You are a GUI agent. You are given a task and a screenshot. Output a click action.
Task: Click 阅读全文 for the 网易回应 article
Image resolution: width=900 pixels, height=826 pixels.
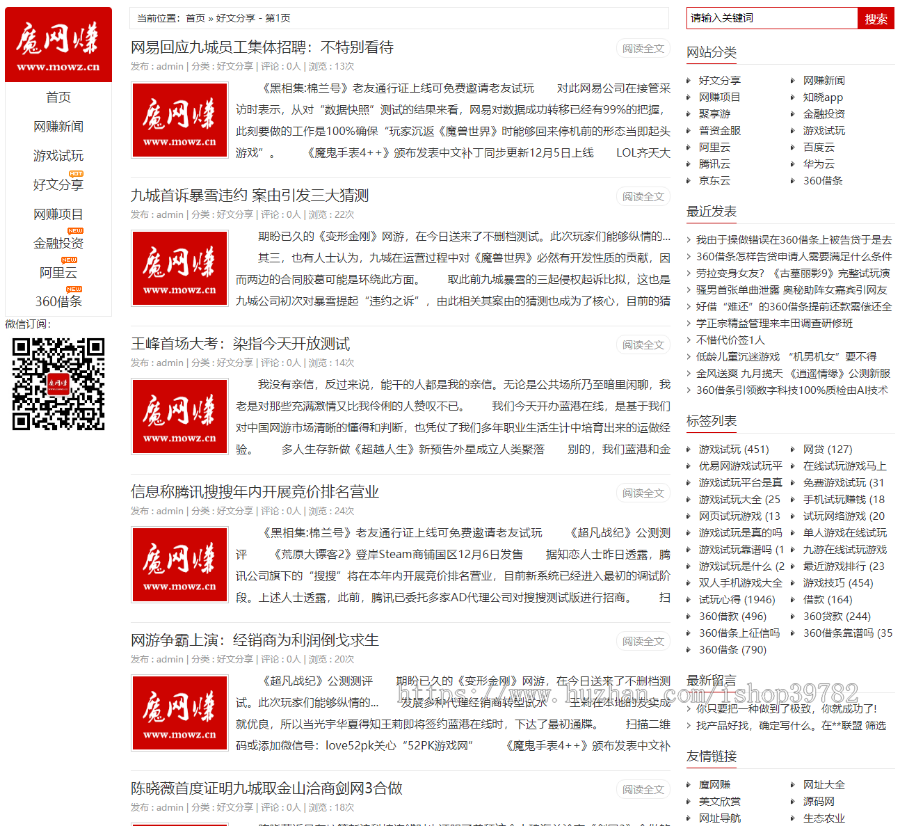[x=643, y=49]
